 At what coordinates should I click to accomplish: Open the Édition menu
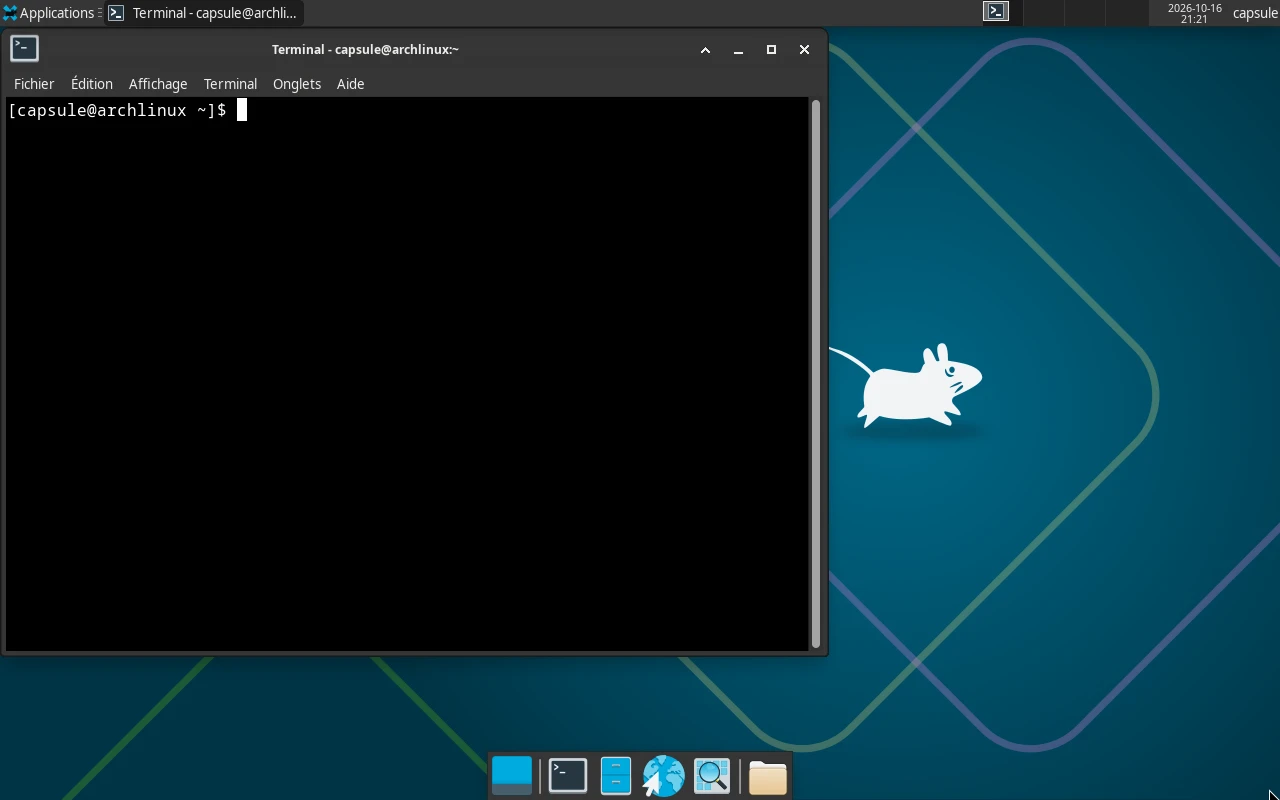click(x=92, y=84)
